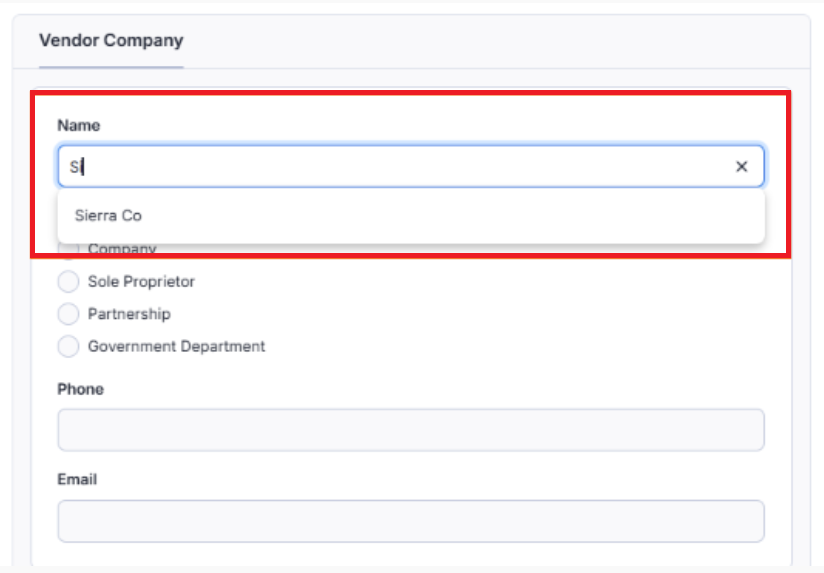Pick the Government Department radio button
This screenshot has width=824, height=573.
[x=68, y=347]
